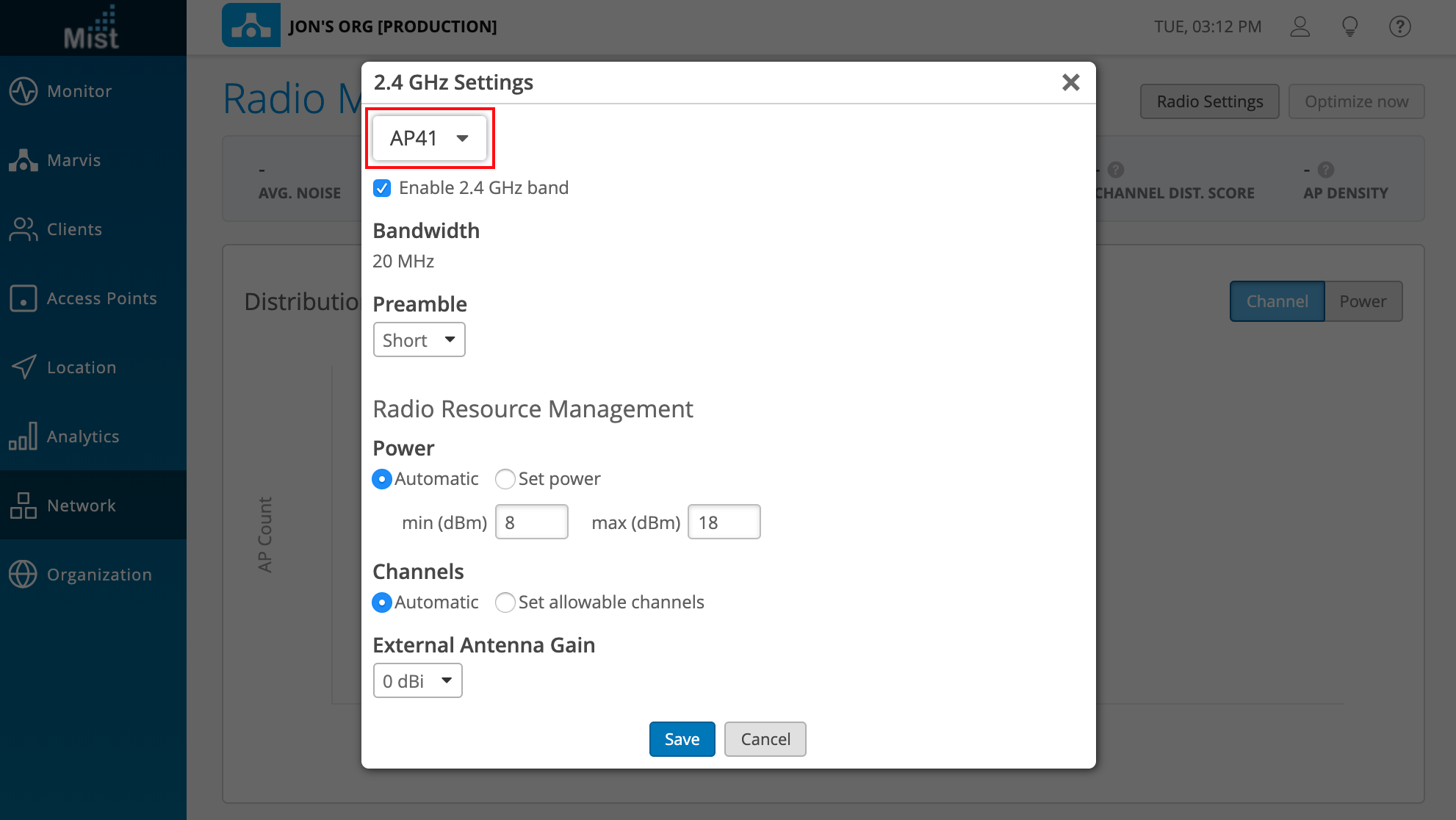
Task: Click the Analytics bar chart icon
Action: 24,436
